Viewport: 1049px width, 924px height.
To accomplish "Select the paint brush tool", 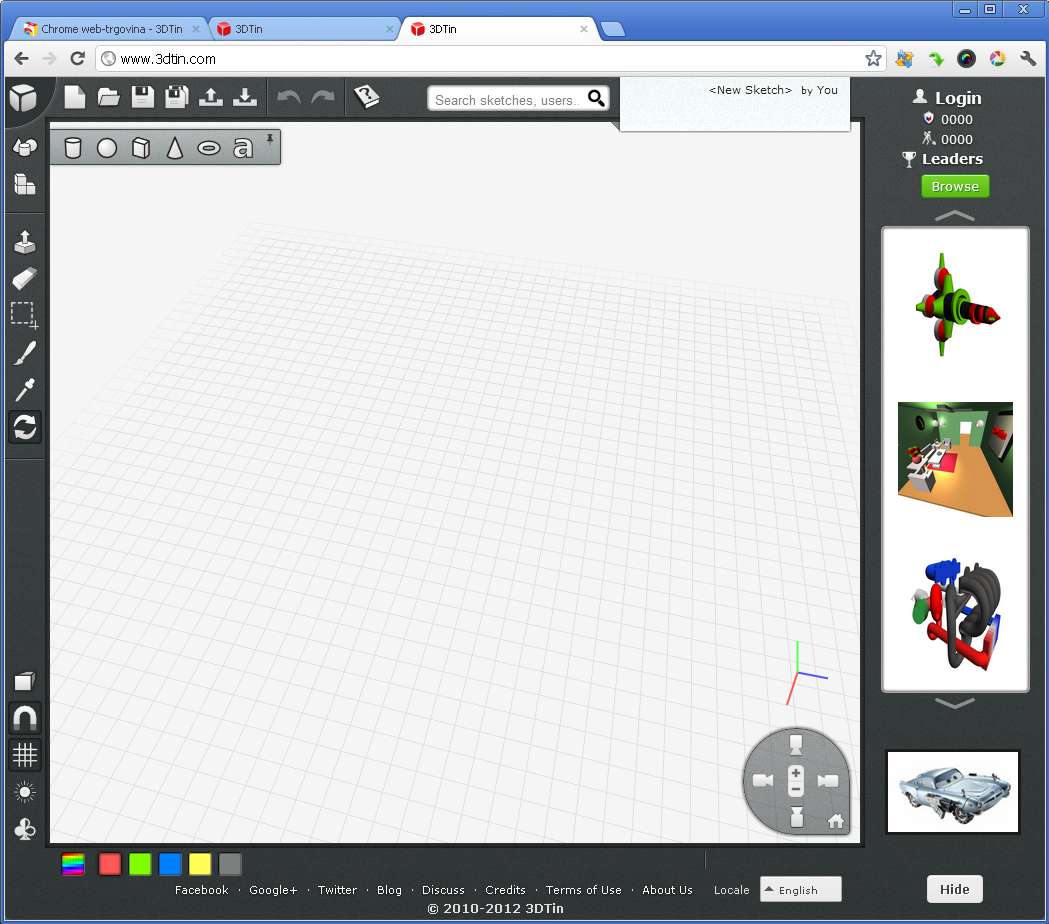I will 25,353.
